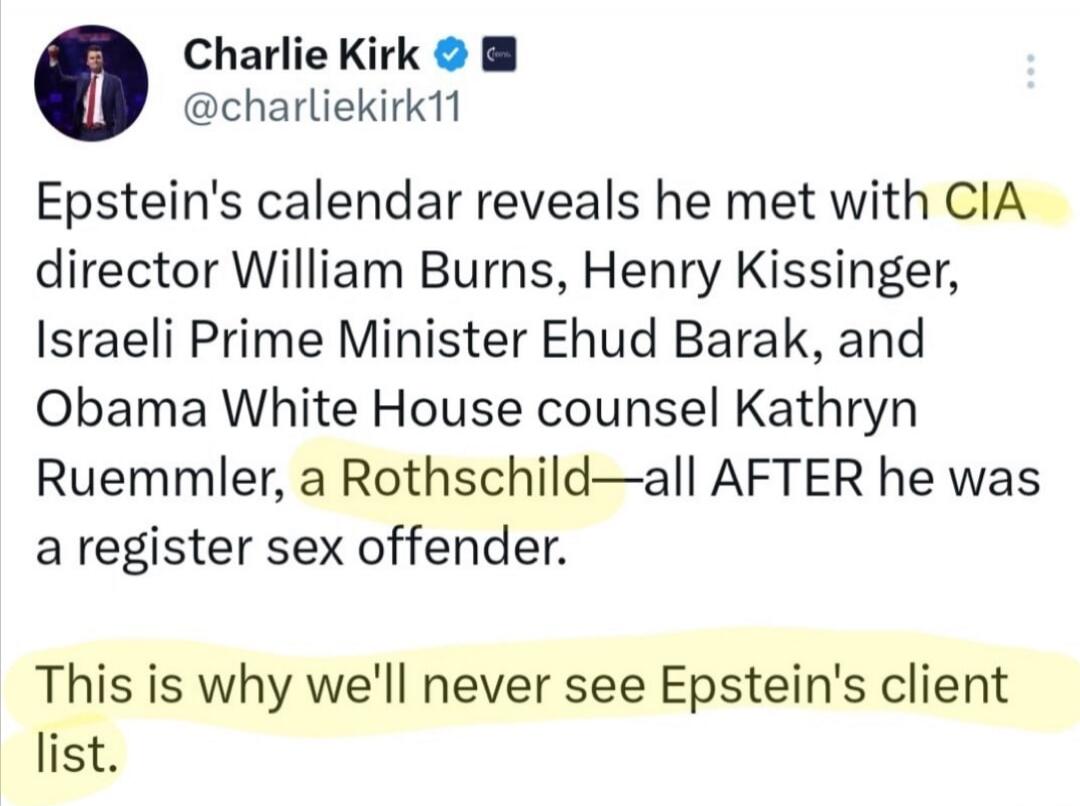Image resolution: width=1080 pixels, height=806 pixels.
Task: Click the highlighted sentence about Epstein's client list
Action: 520,686
